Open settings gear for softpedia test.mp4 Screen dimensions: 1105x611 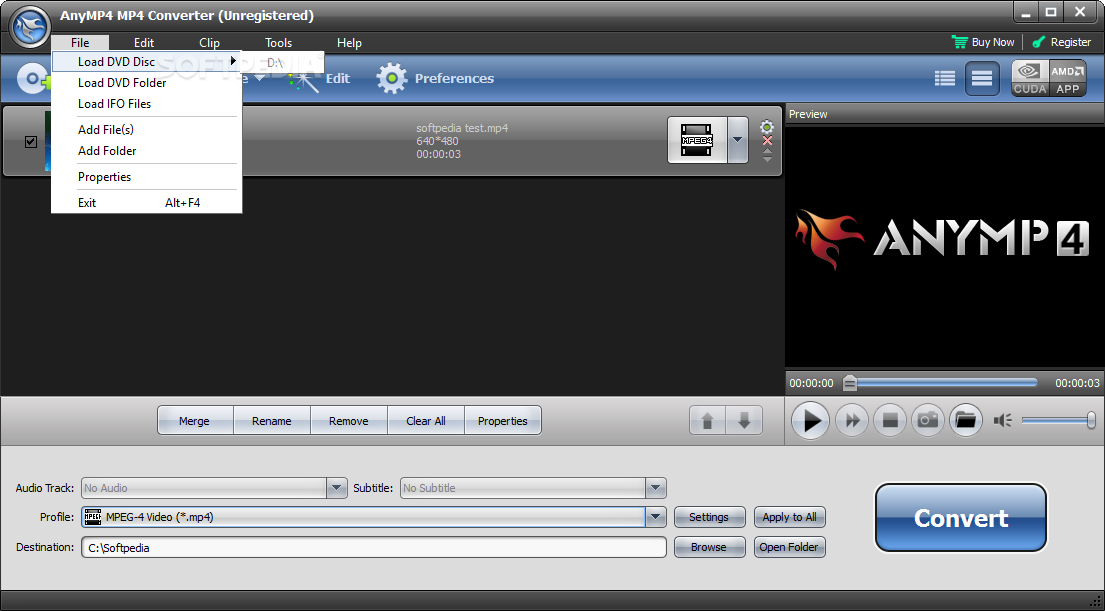tap(767, 127)
